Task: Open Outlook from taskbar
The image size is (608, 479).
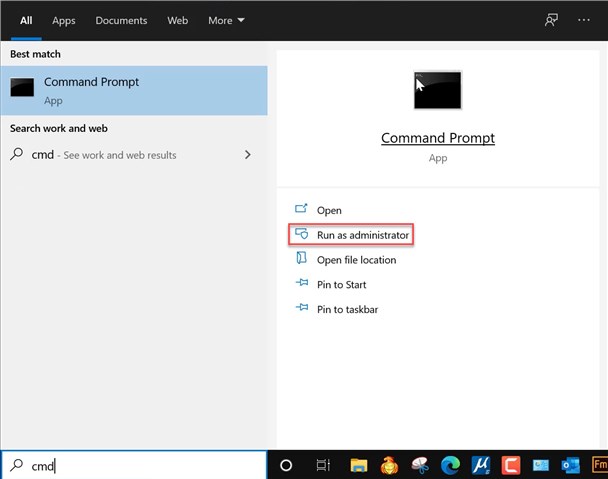Action: pos(571,465)
